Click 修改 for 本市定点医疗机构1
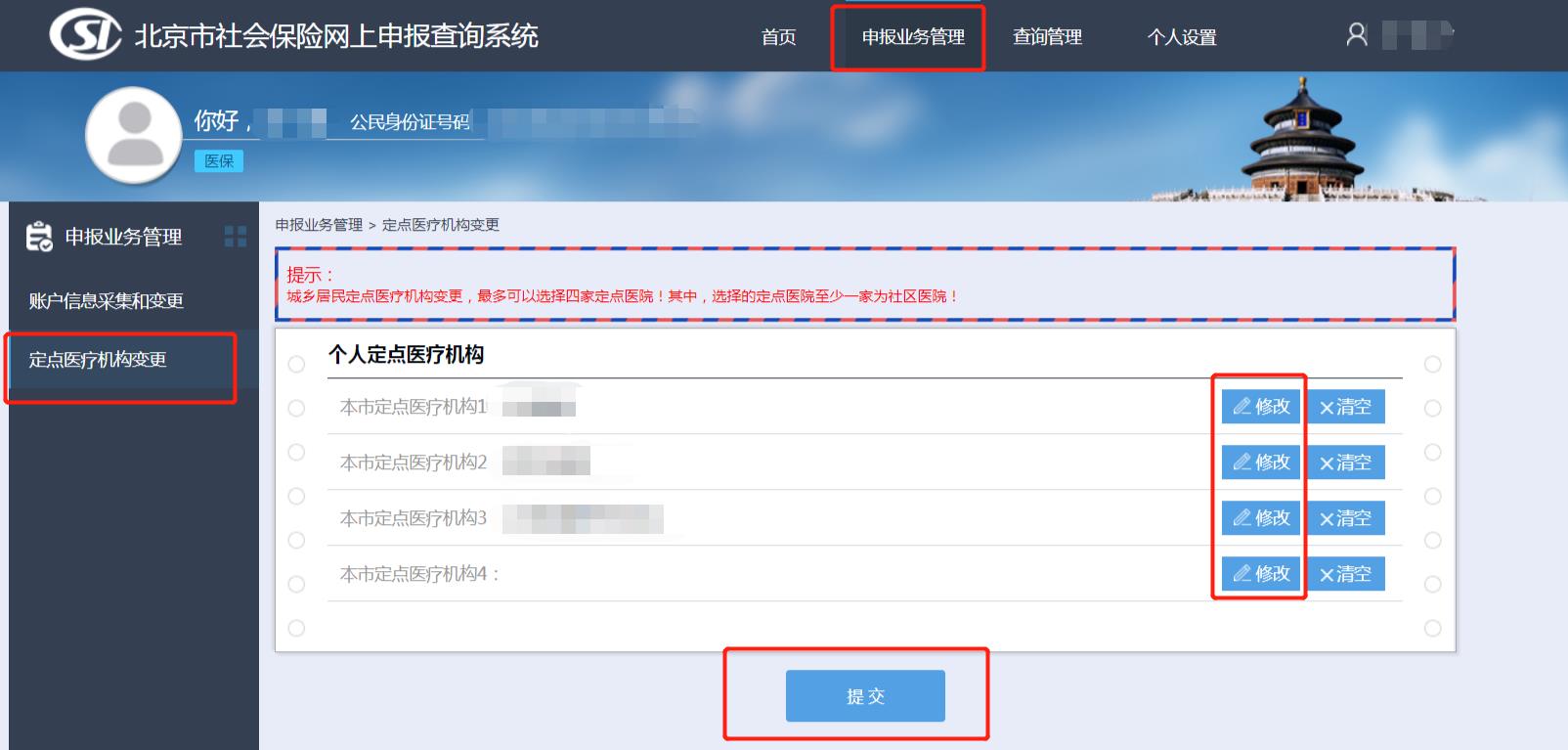This screenshot has height=750, width=1568. (x=1261, y=407)
